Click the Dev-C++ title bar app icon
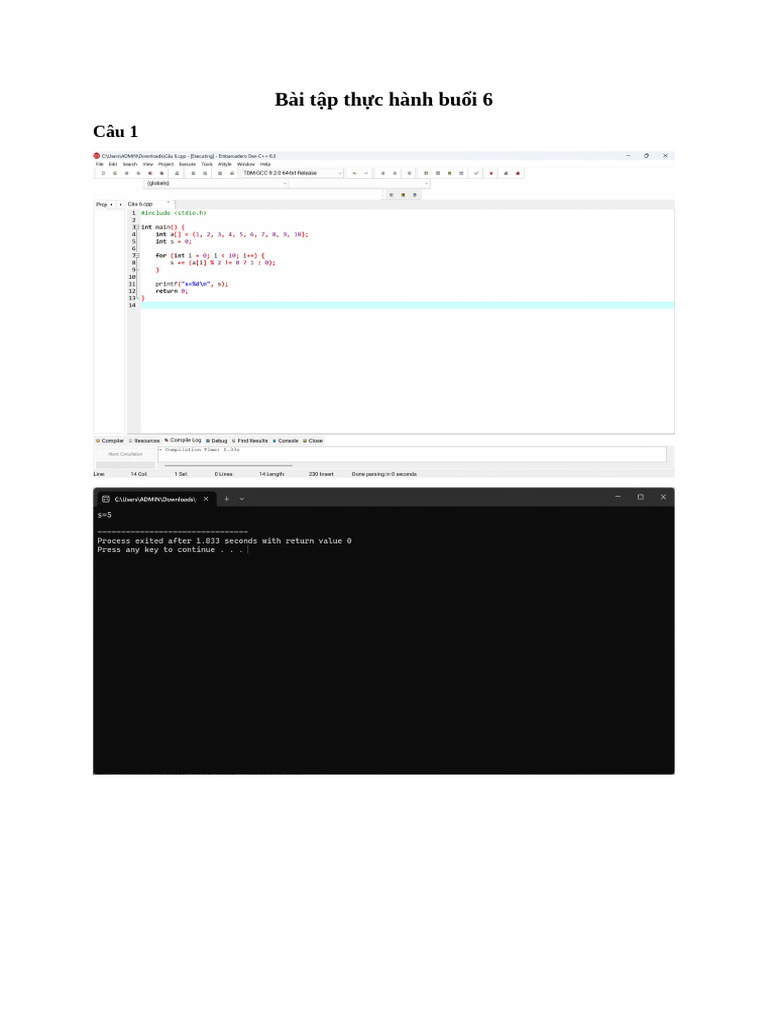Screen dimensions: 768x1024 click(97, 156)
